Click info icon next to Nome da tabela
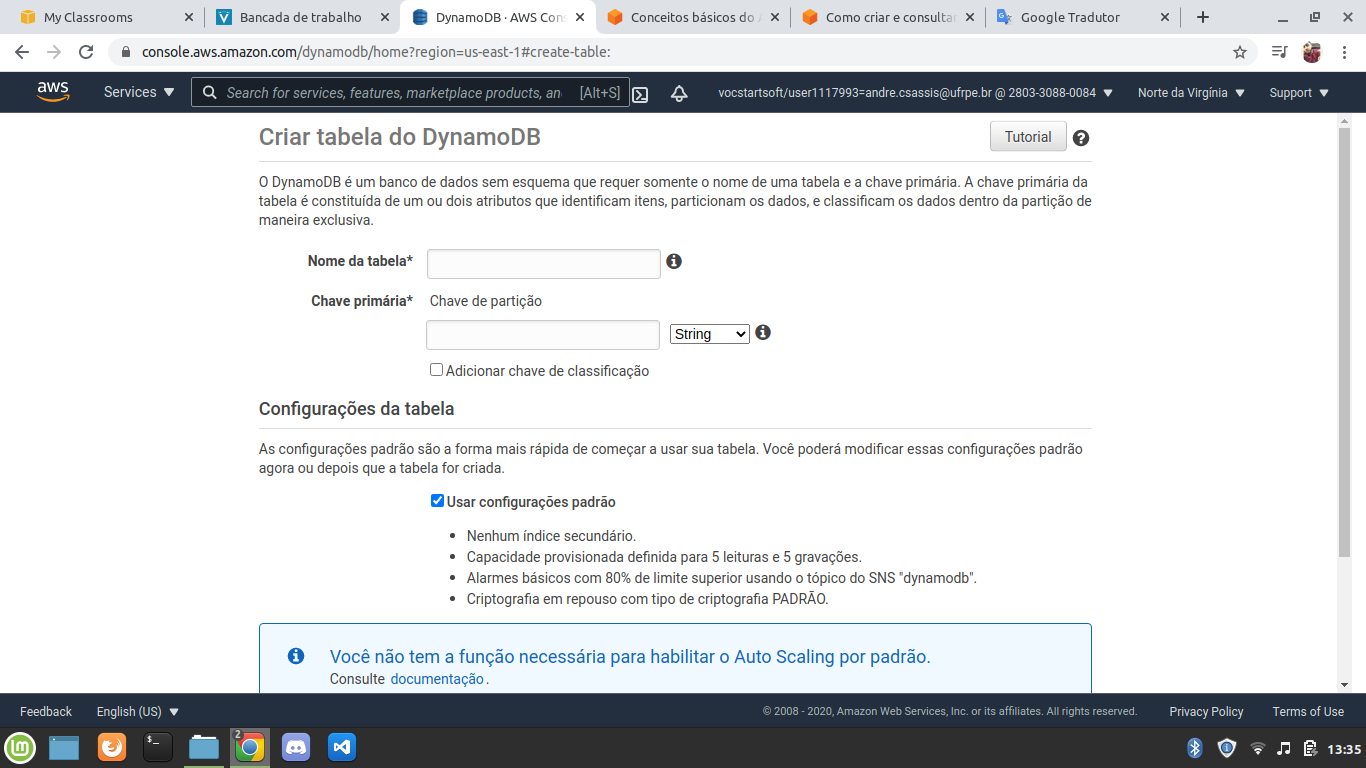The image size is (1366, 768). coord(674,261)
